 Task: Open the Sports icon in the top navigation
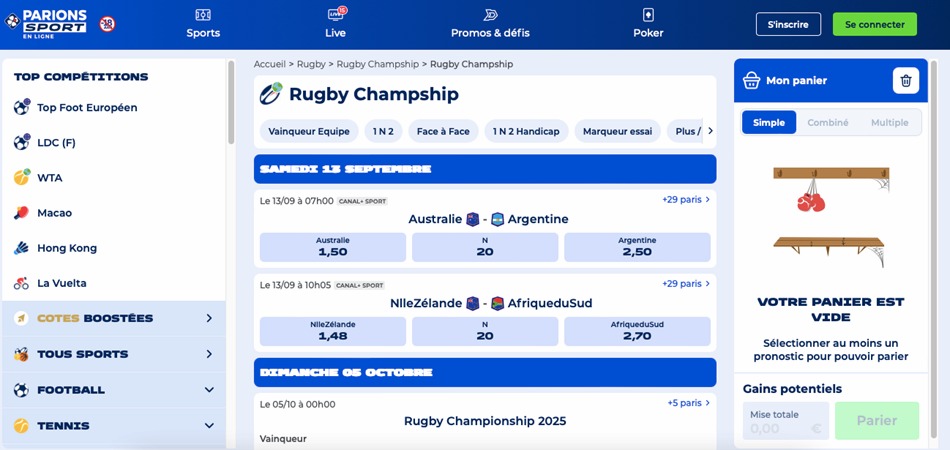[203, 15]
